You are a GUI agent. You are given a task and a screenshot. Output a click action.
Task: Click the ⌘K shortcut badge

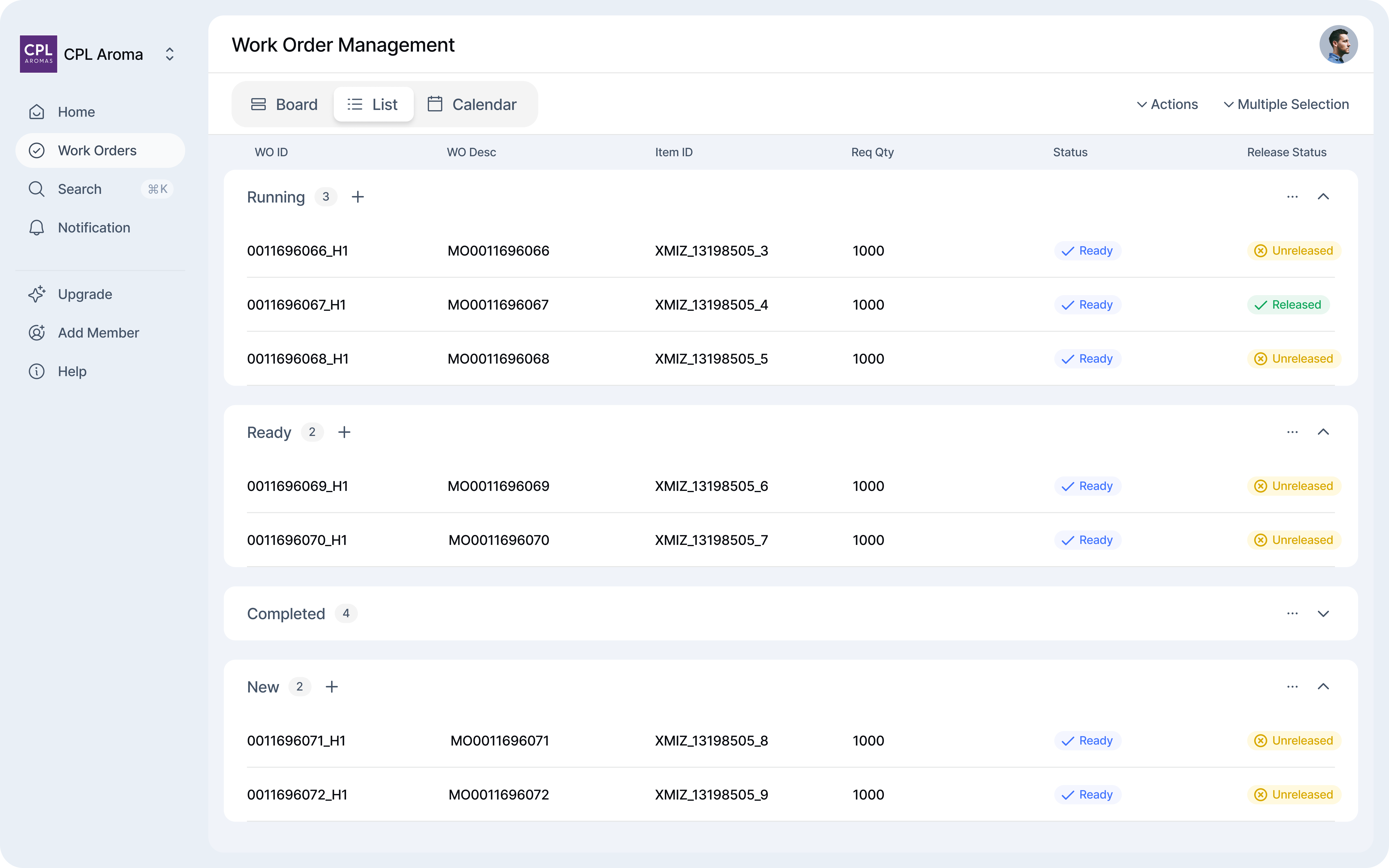coord(157,189)
